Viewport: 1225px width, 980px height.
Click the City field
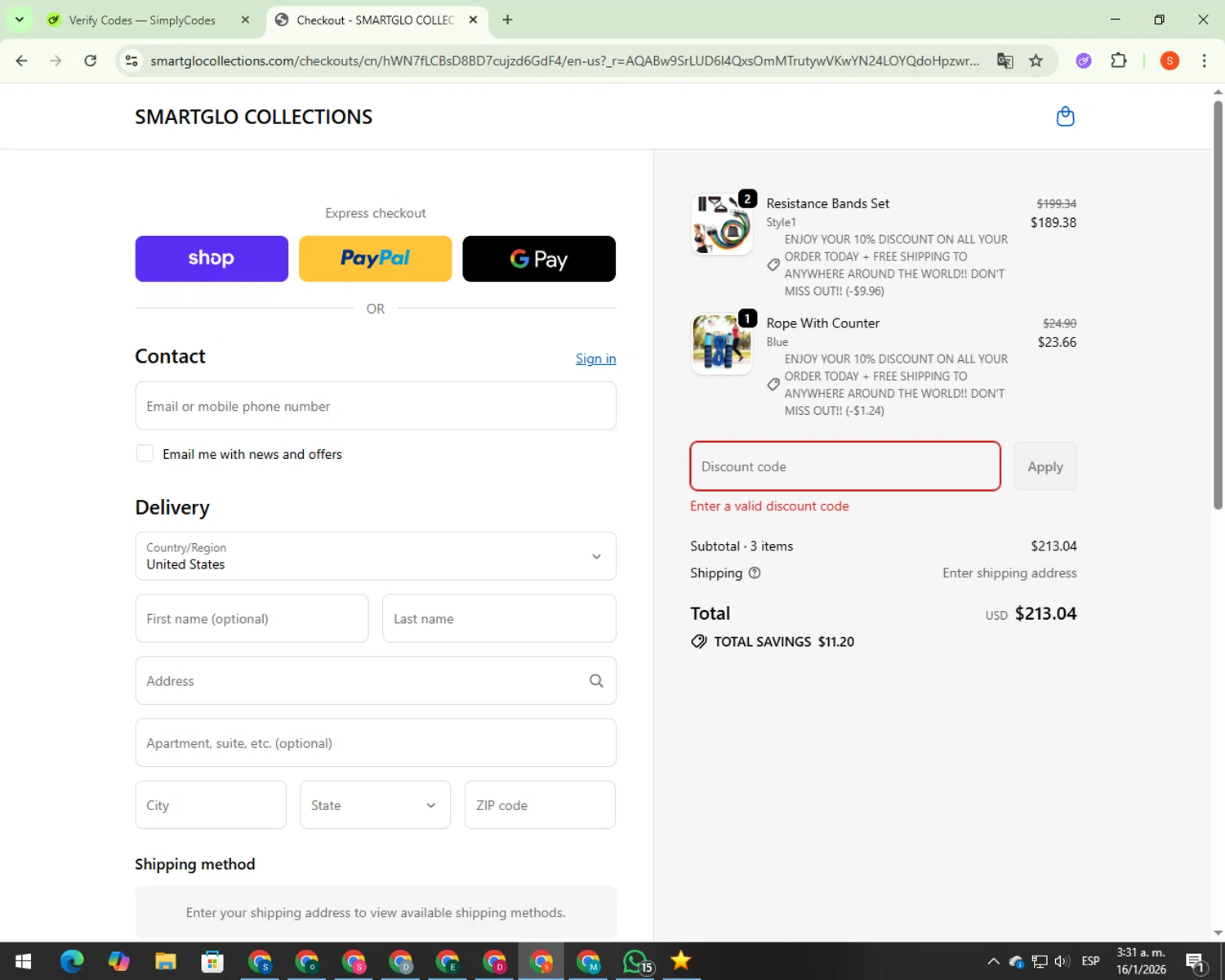click(x=211, y=805)
